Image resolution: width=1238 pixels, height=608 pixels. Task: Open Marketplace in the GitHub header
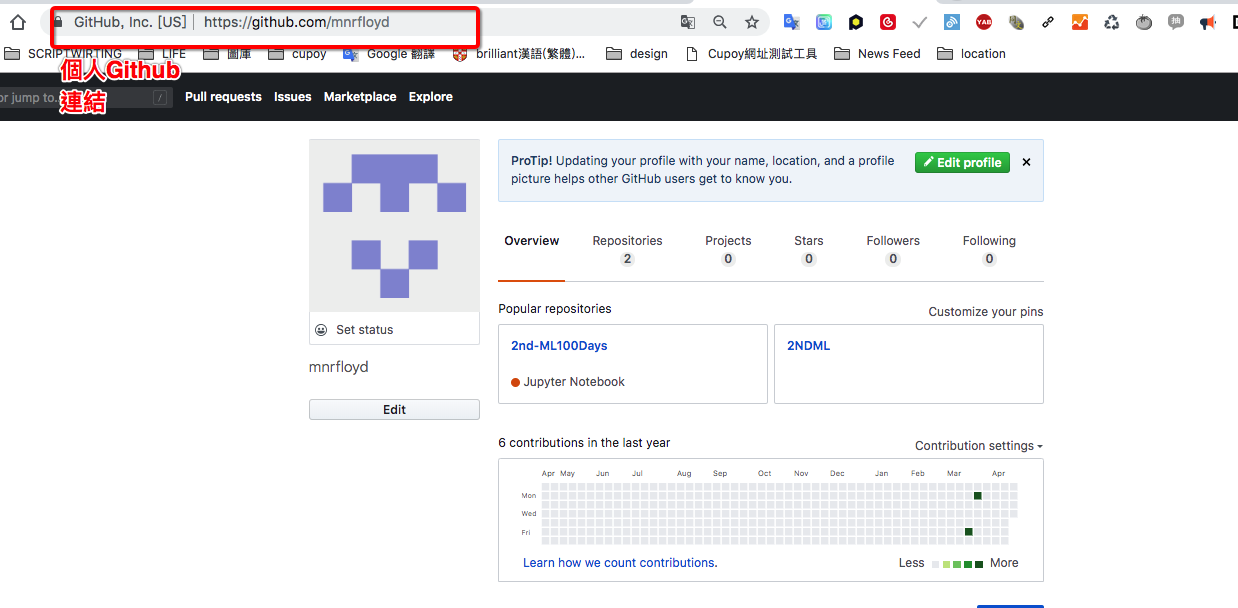click(x=360, y=97)
